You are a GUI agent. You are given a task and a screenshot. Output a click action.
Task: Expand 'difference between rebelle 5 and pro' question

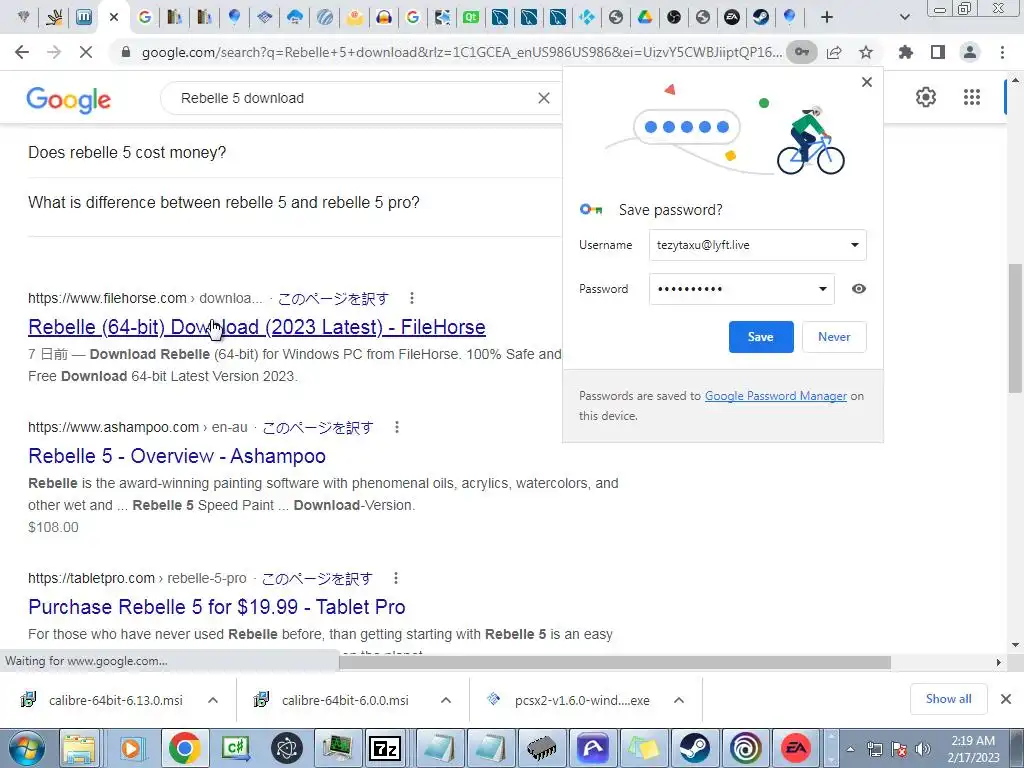(x=295, y=202)
